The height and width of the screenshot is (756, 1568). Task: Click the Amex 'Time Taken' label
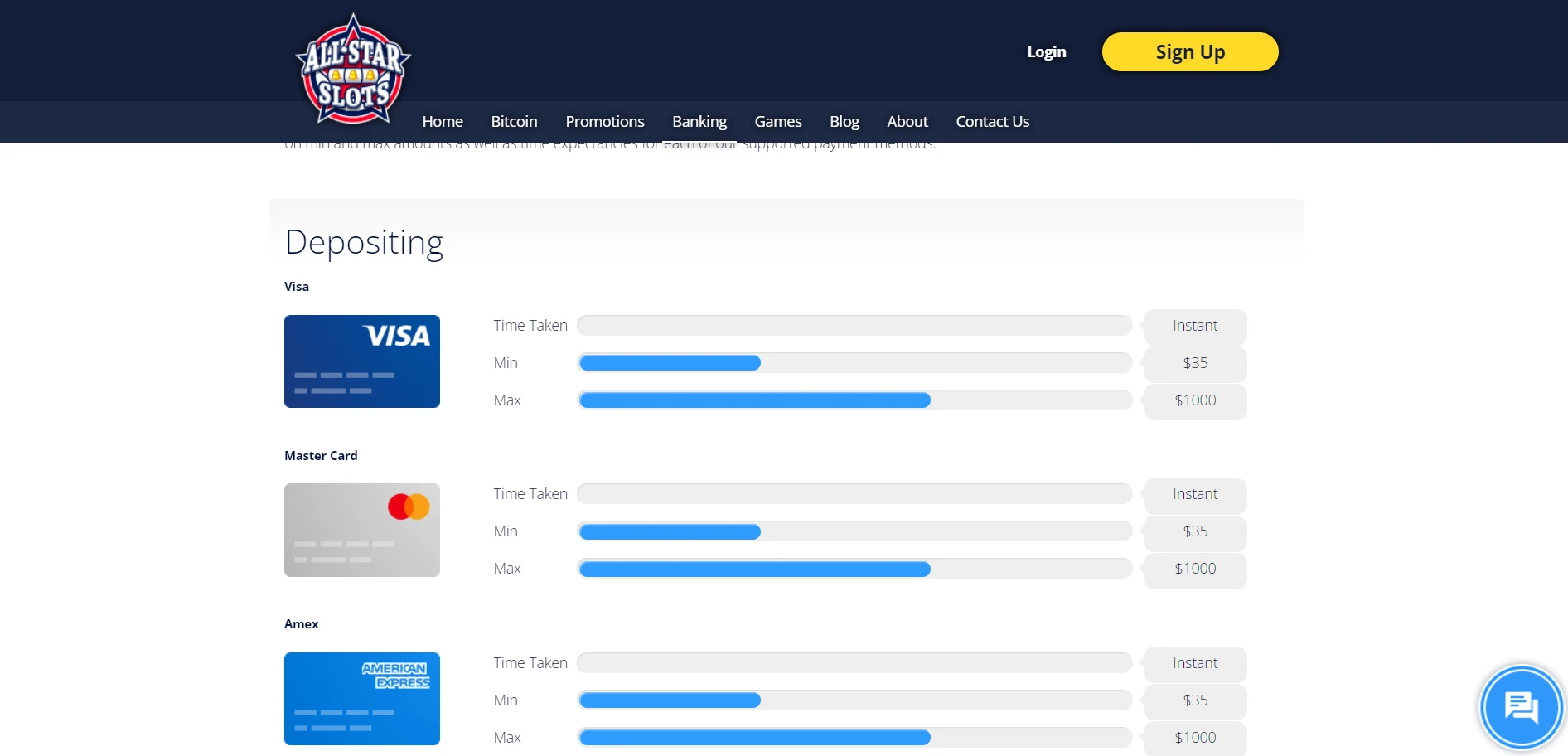530,663
